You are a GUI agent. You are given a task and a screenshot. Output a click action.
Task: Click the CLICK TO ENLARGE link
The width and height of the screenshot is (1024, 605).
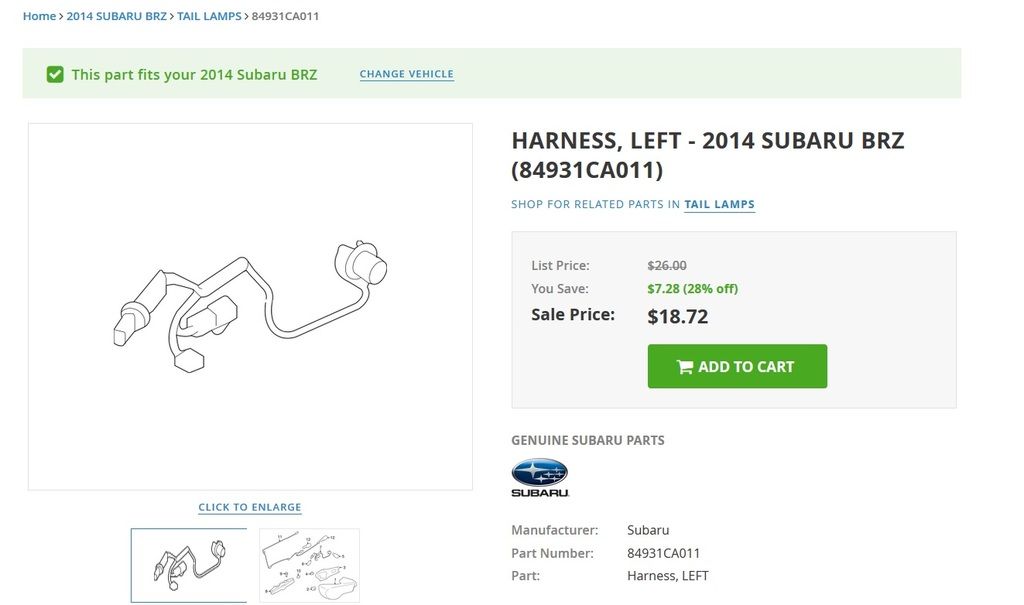(250, 507)
